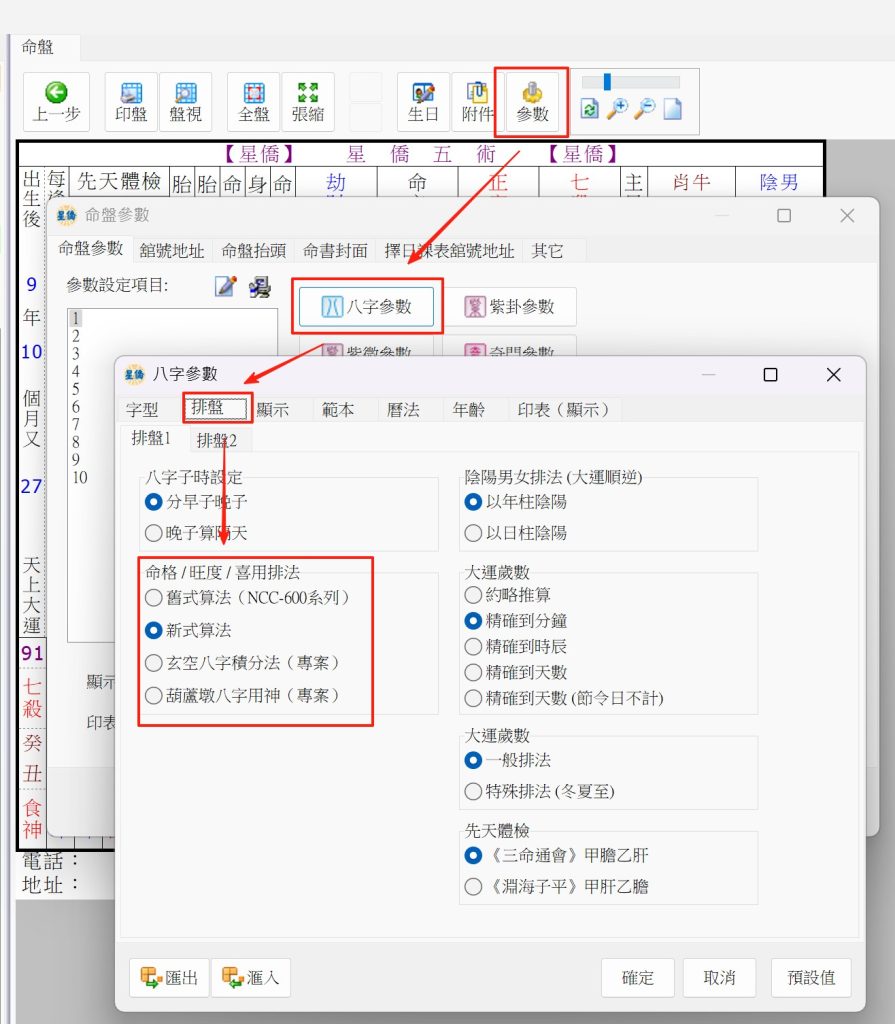This screenshot has height=1024, width=895.
Task: Click the 上一步 back arrow button
Action: click(x=56, y=102)
